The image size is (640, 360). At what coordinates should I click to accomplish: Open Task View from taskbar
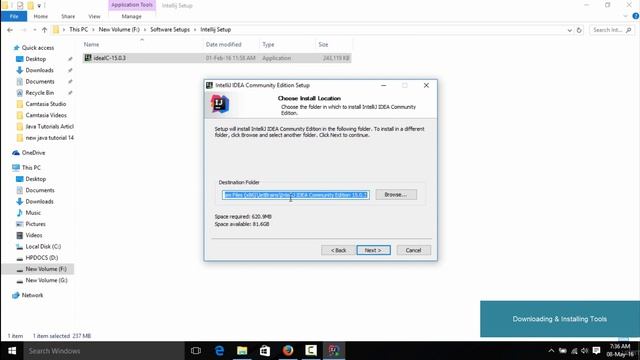click(x=196, y=351)
